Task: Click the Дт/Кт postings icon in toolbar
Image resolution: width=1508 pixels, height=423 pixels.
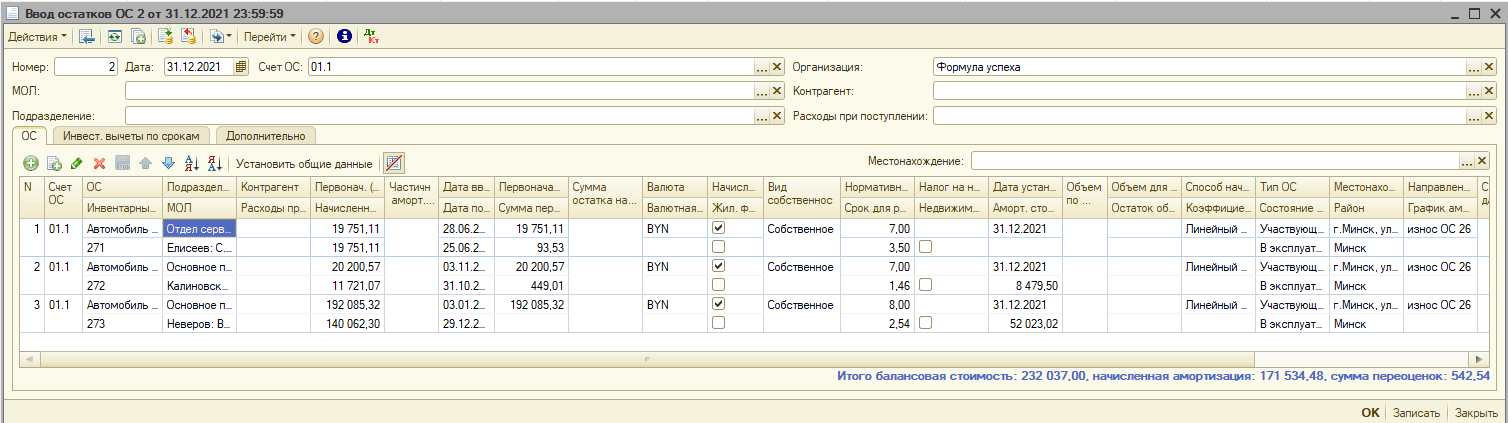Action: pyautogui.click(x=372, y=37)
